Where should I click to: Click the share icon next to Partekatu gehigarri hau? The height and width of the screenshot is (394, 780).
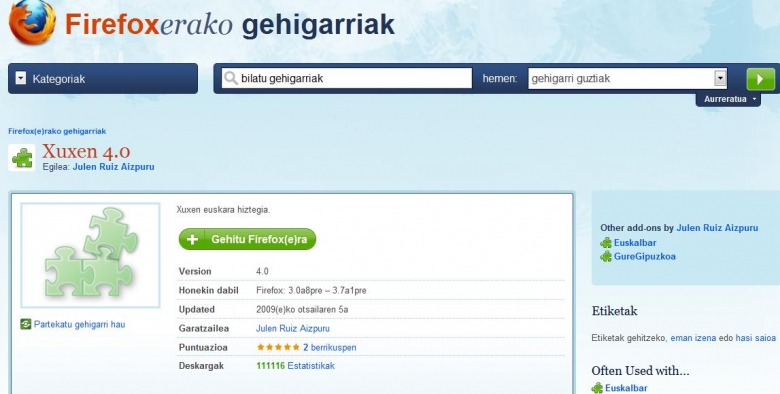click(x=25, y=324)
